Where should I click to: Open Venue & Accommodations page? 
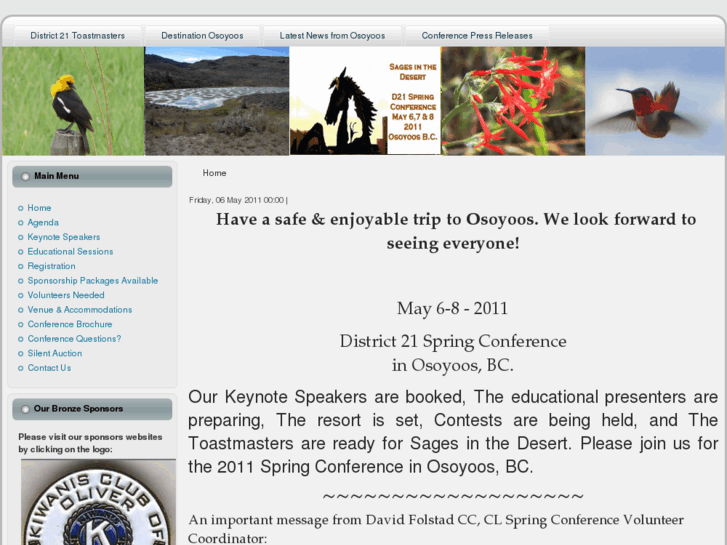coord(80,309)
